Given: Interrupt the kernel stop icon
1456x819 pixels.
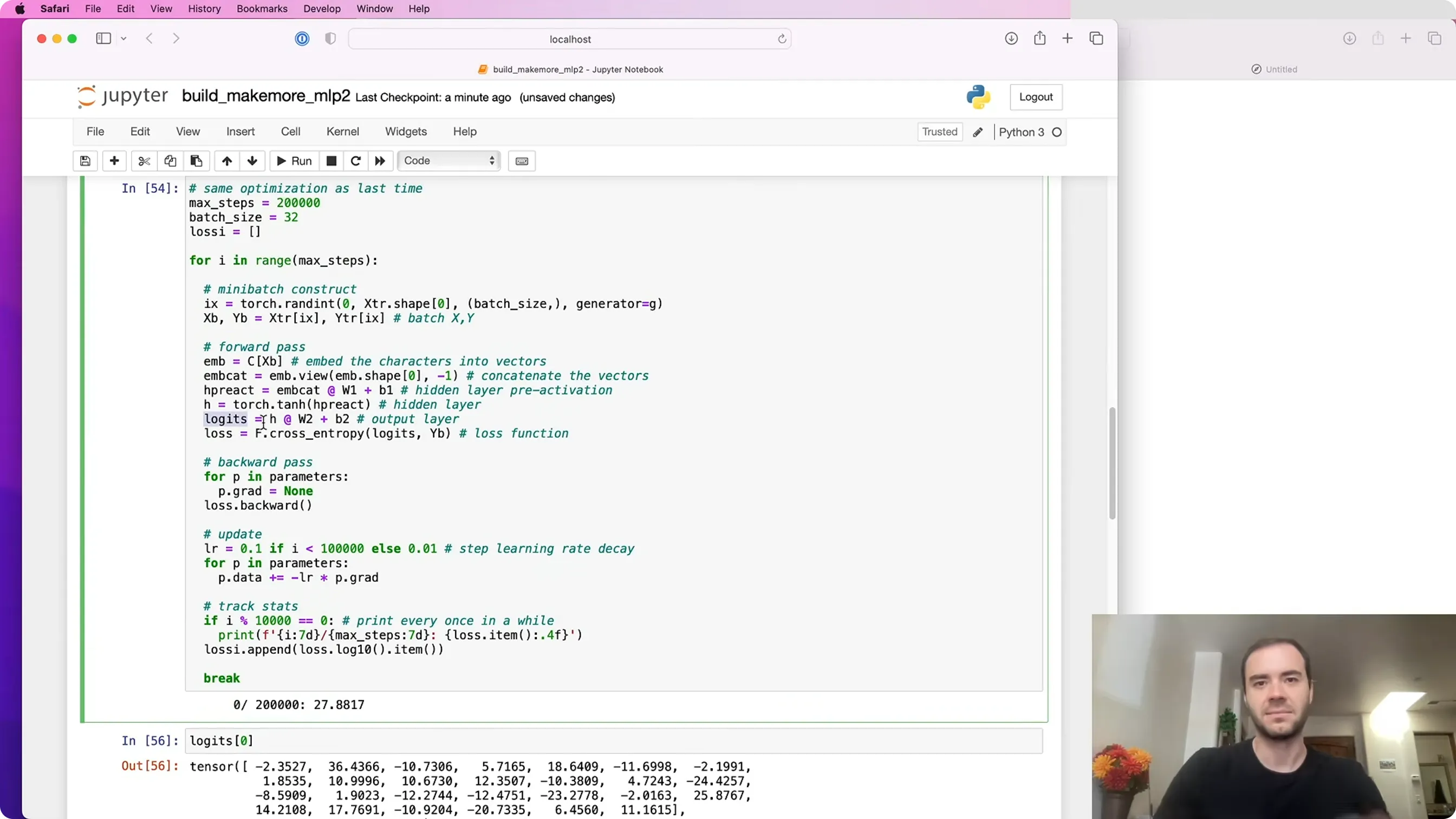Looking at the screenshot, I should (332, 161).
